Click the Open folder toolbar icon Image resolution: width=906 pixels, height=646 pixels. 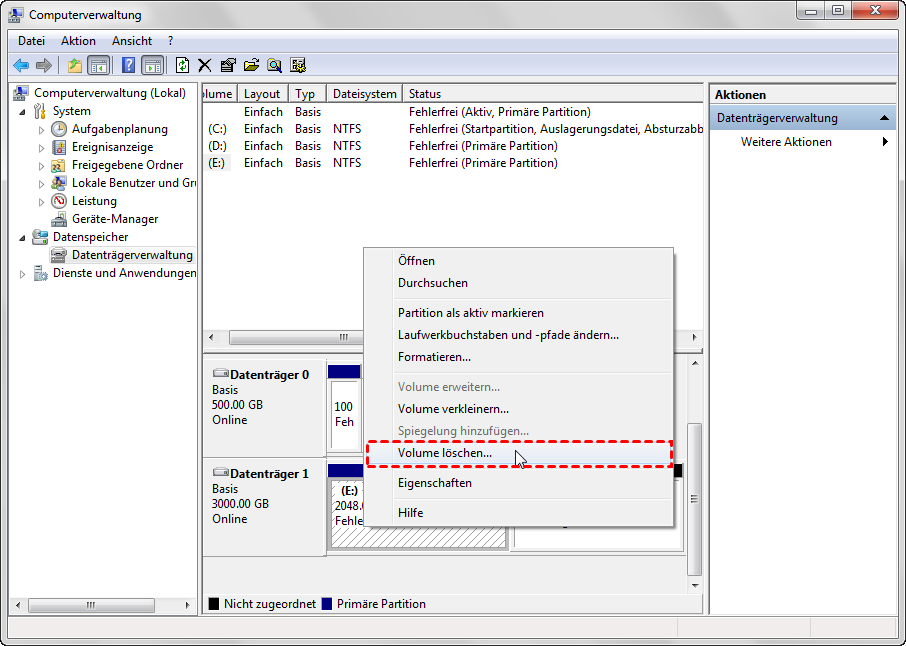point(251,65)
